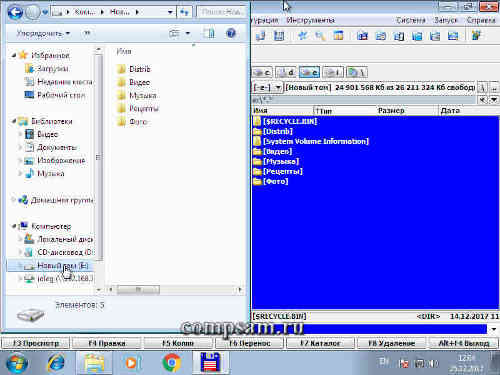Screen dimensions: 500x375
Task: Click the F3 Просмотр button
Action: click(36, 343)
